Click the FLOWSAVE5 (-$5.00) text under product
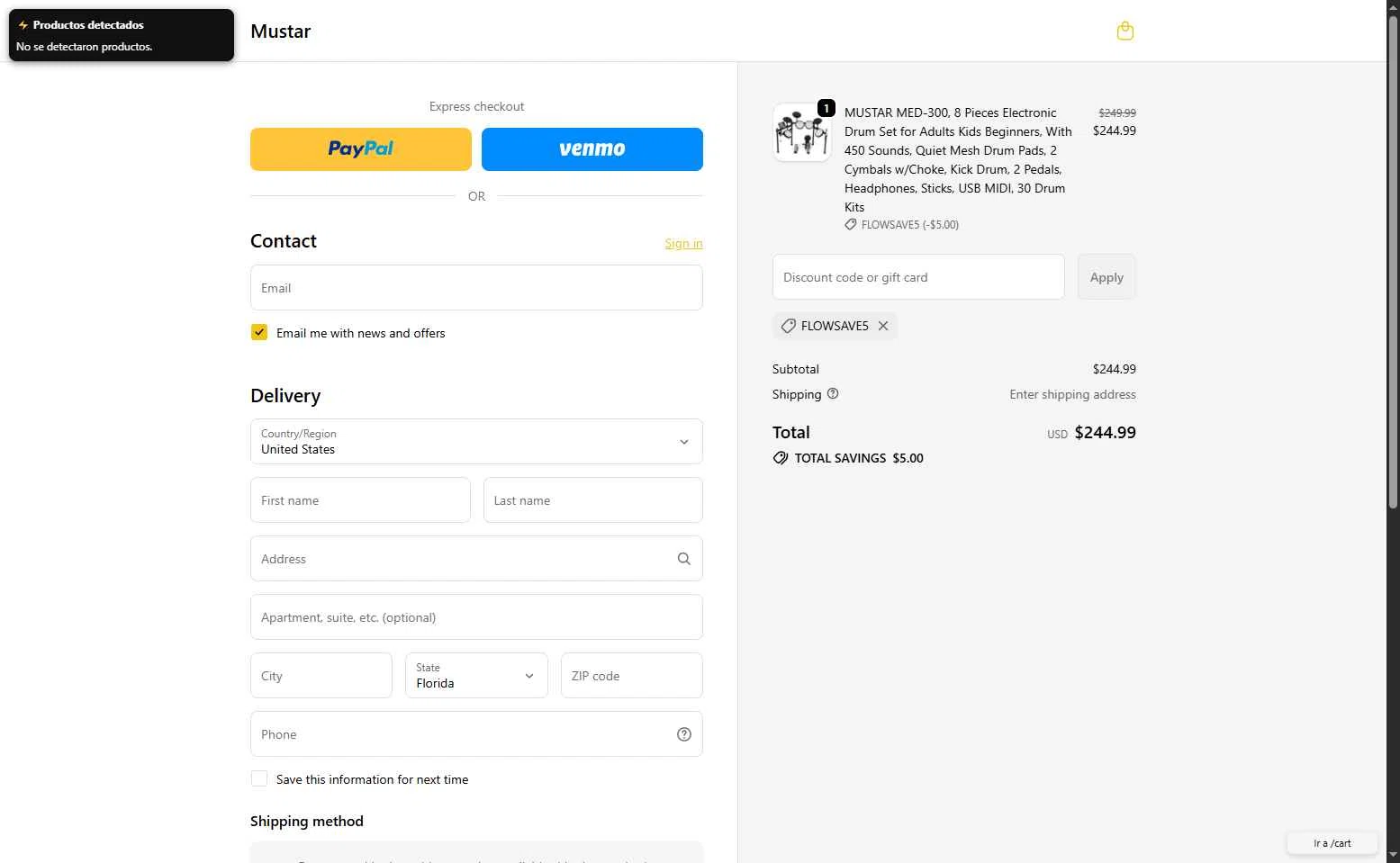 point(910,225)
